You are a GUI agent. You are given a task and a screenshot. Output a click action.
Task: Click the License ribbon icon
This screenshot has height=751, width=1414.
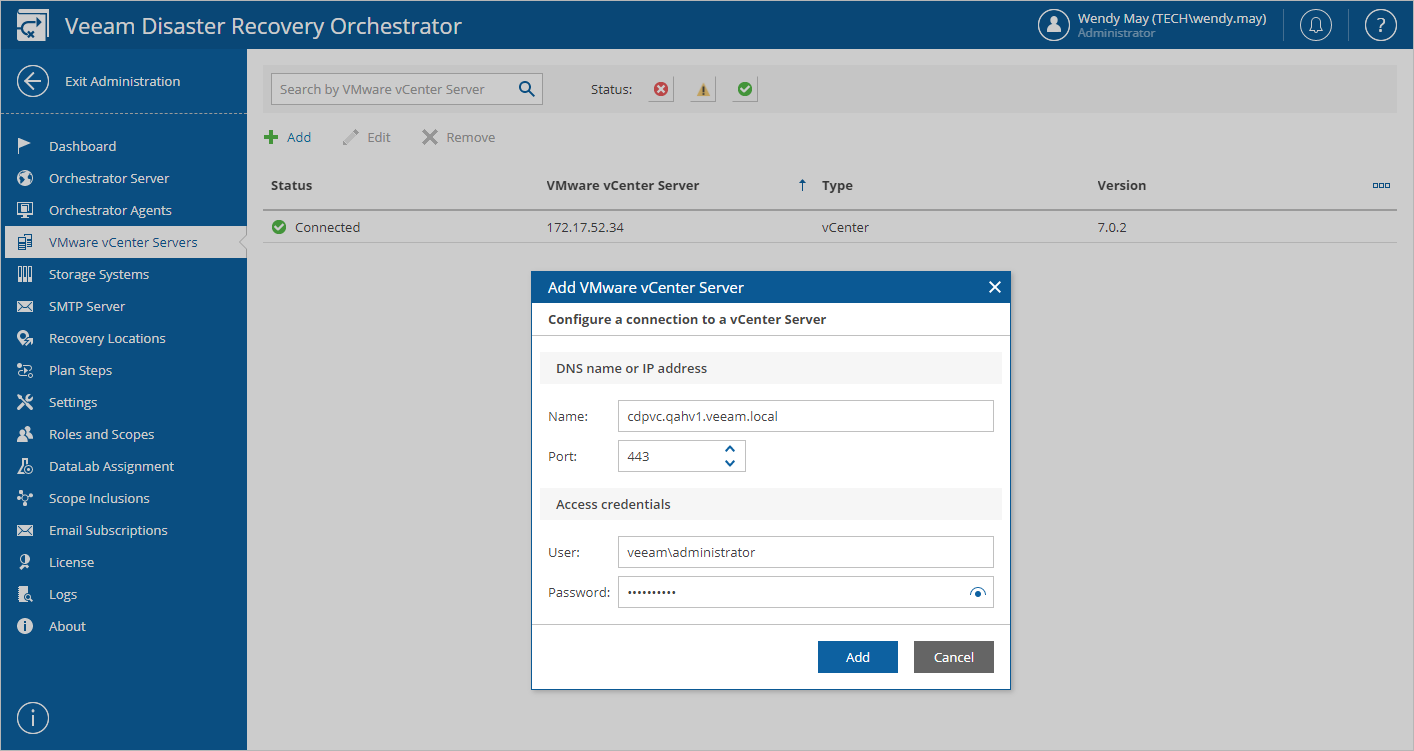[26, 562]
